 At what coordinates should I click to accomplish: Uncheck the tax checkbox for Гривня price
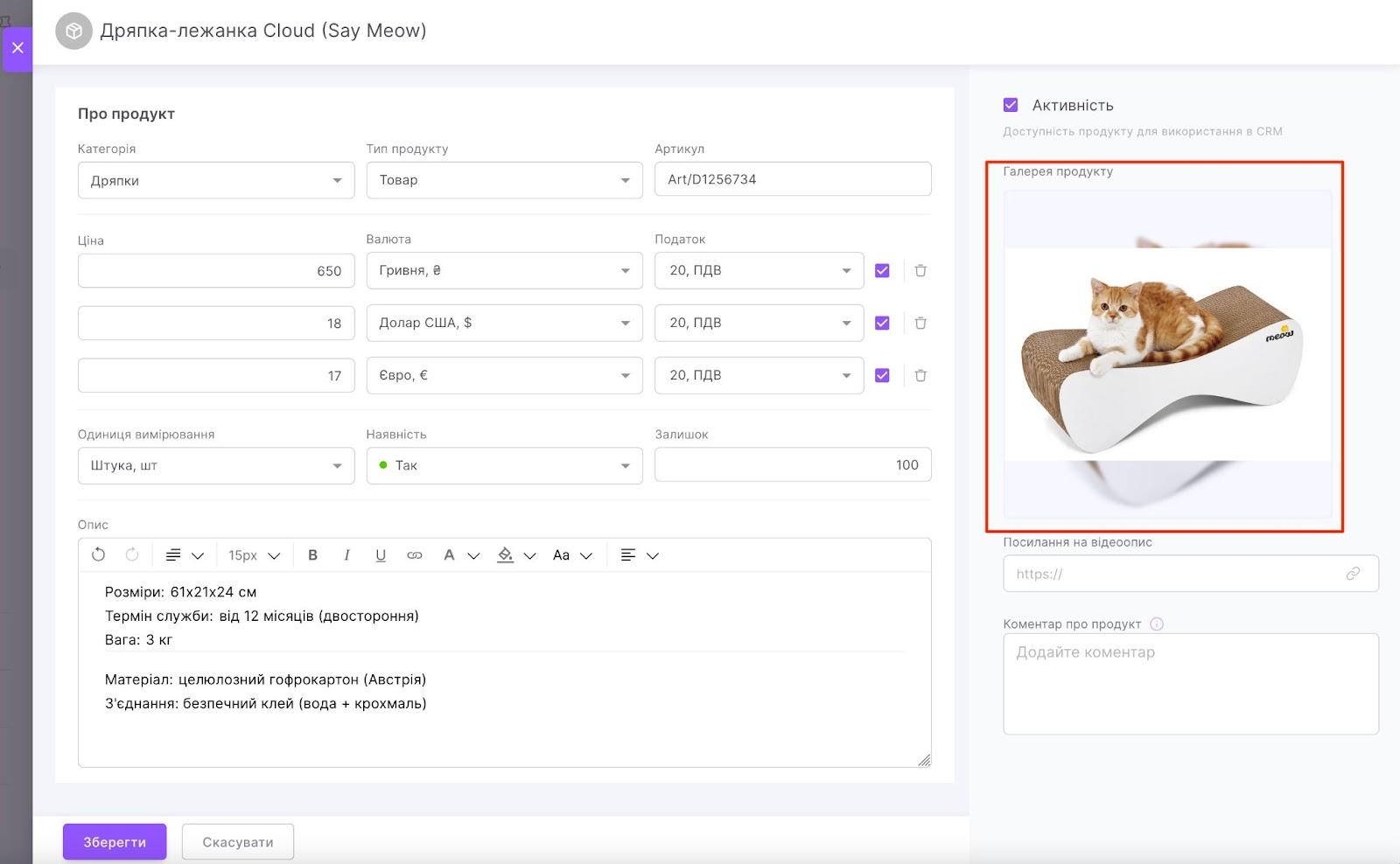coord(882,271)
